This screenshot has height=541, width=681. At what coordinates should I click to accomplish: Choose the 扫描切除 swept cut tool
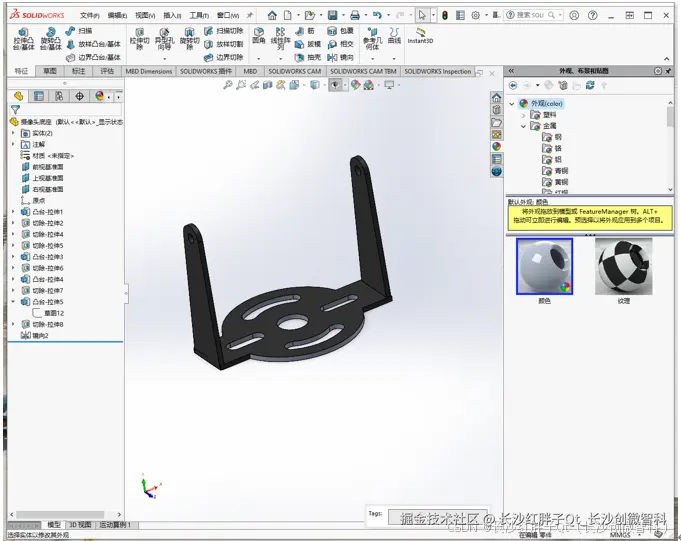click(x=224, y=31)
